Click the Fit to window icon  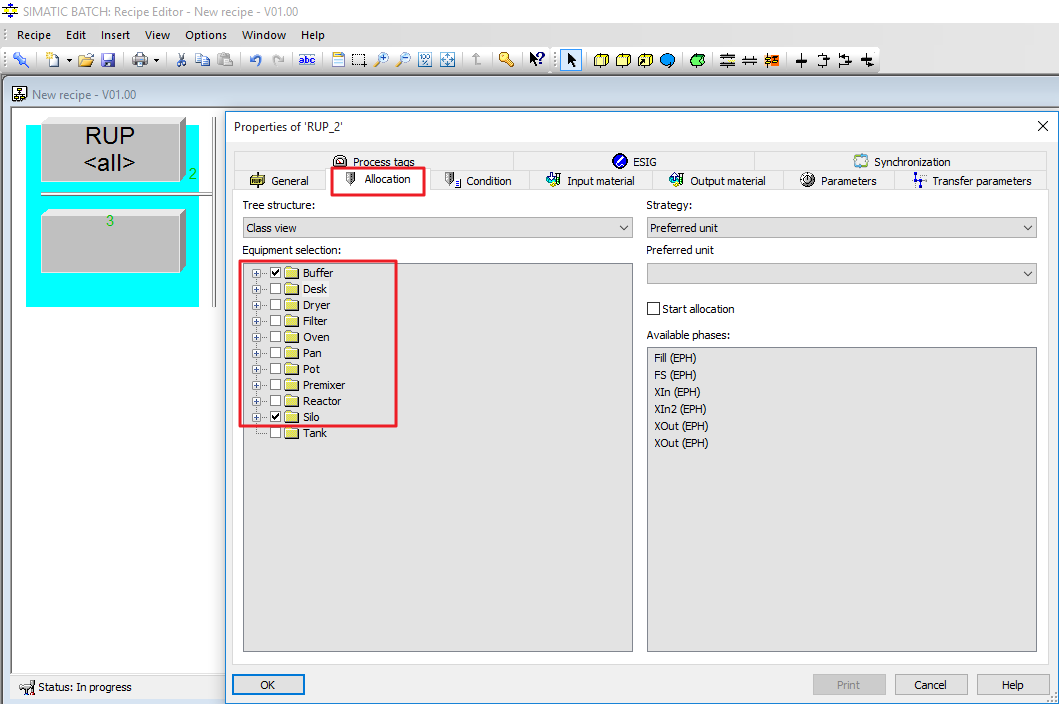[x=447, y=60]
